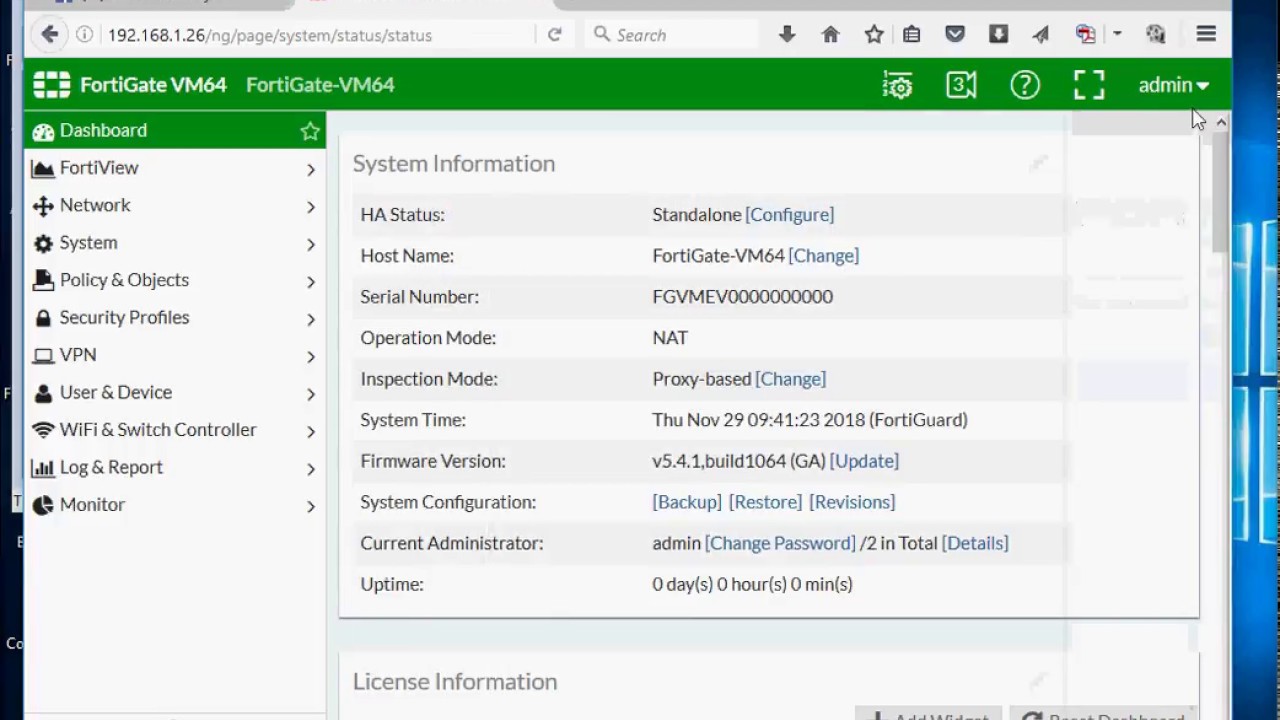
Task: Expand the Log & Report section
Action: click(110, 467)
